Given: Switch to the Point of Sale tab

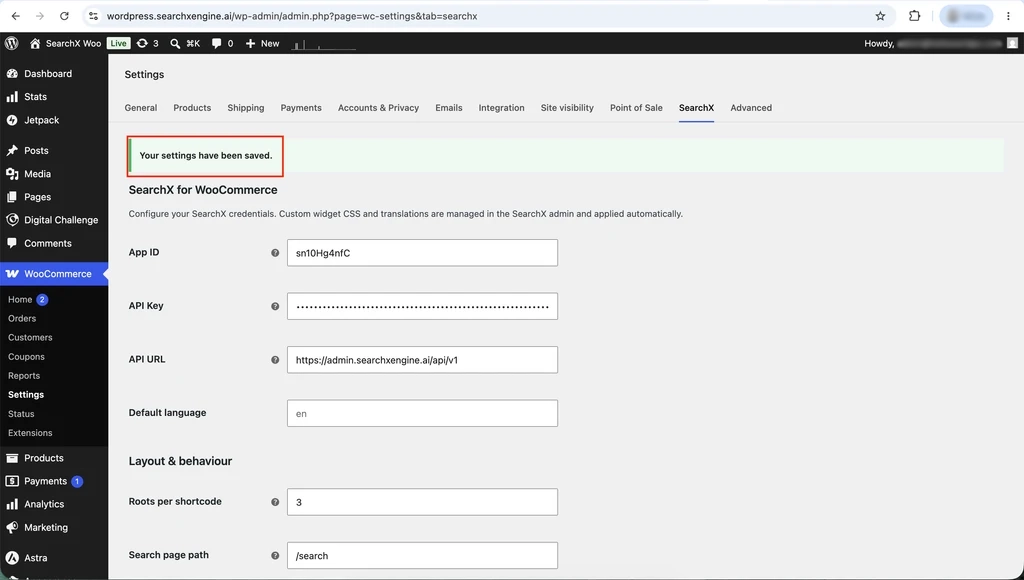Looking at the screenshot, I should click(636, 108).
